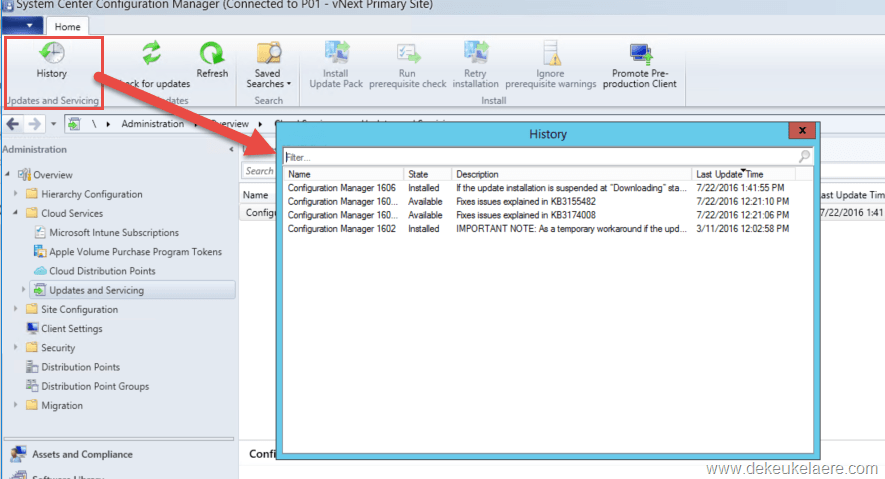Expand the Site Configuration node
The height and width of the screenshot is (479, 885).
(15, 309)
